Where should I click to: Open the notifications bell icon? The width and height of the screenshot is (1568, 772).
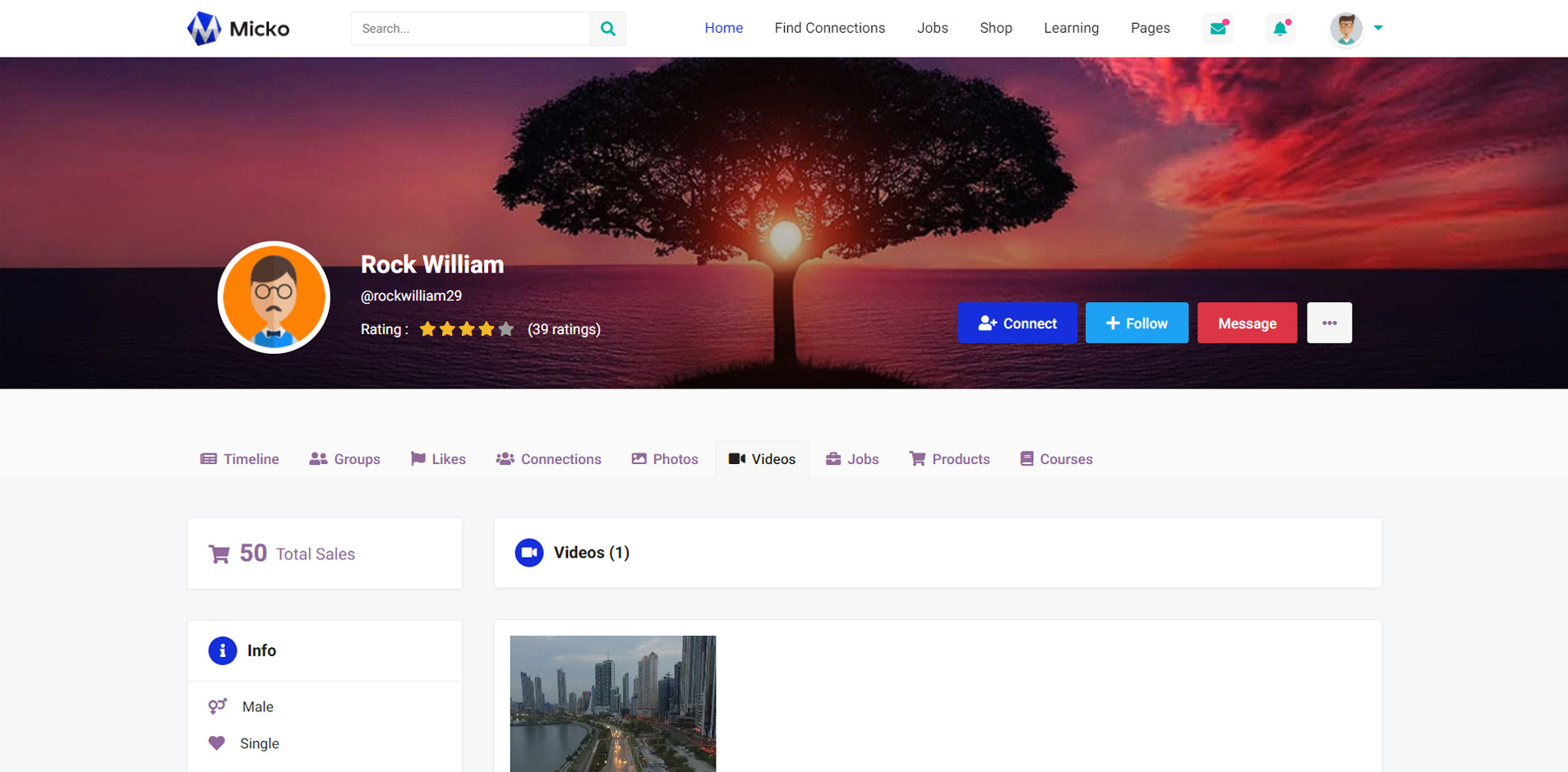[x=1280, y=29]
